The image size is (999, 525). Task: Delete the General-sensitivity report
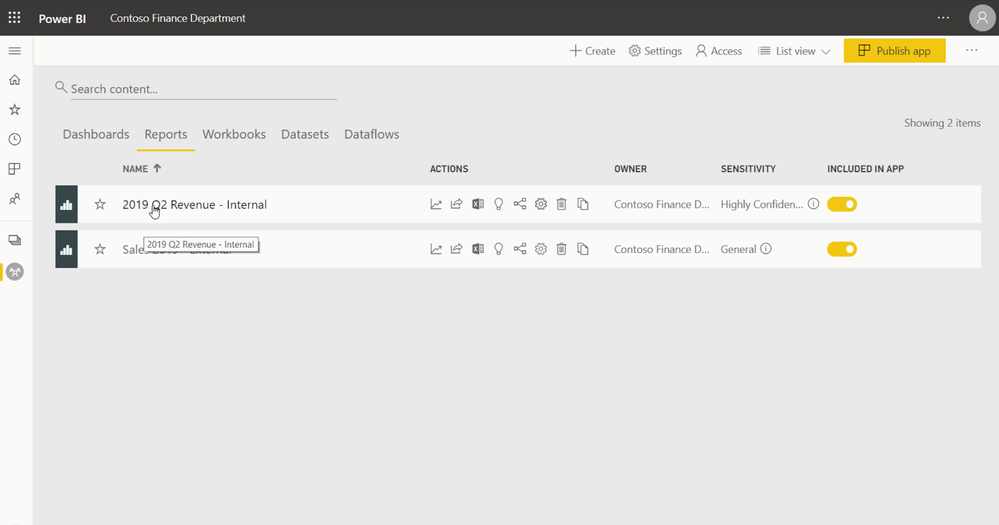click(561, 249)
